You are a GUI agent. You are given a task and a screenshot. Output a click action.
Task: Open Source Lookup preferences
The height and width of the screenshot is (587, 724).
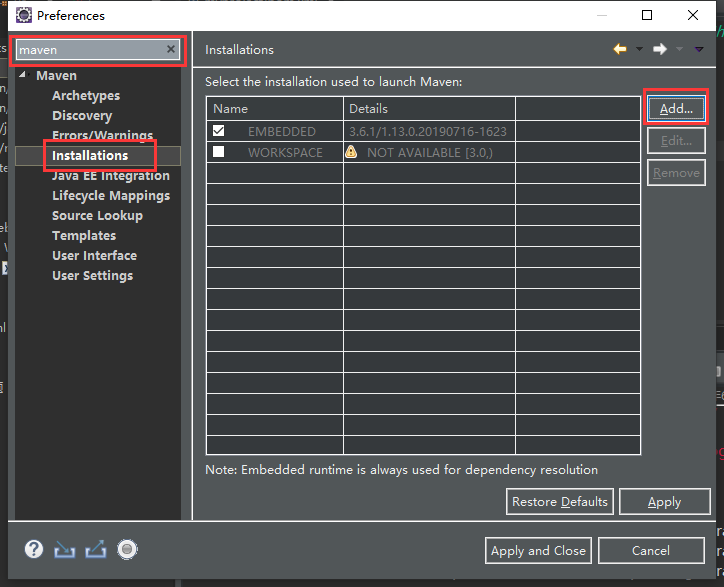coord(97,216)
